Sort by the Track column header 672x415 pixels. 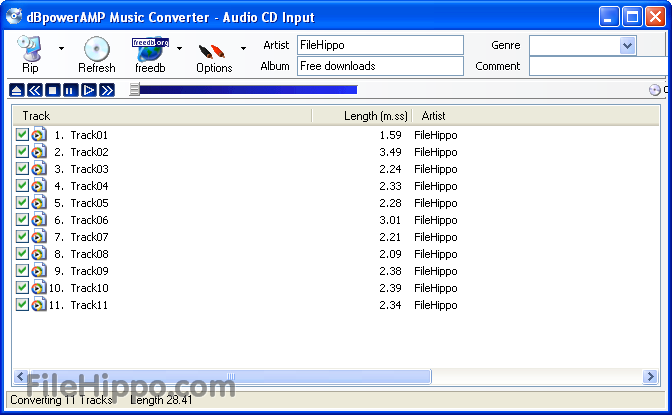pyautogui.click(x=162, y=116)
